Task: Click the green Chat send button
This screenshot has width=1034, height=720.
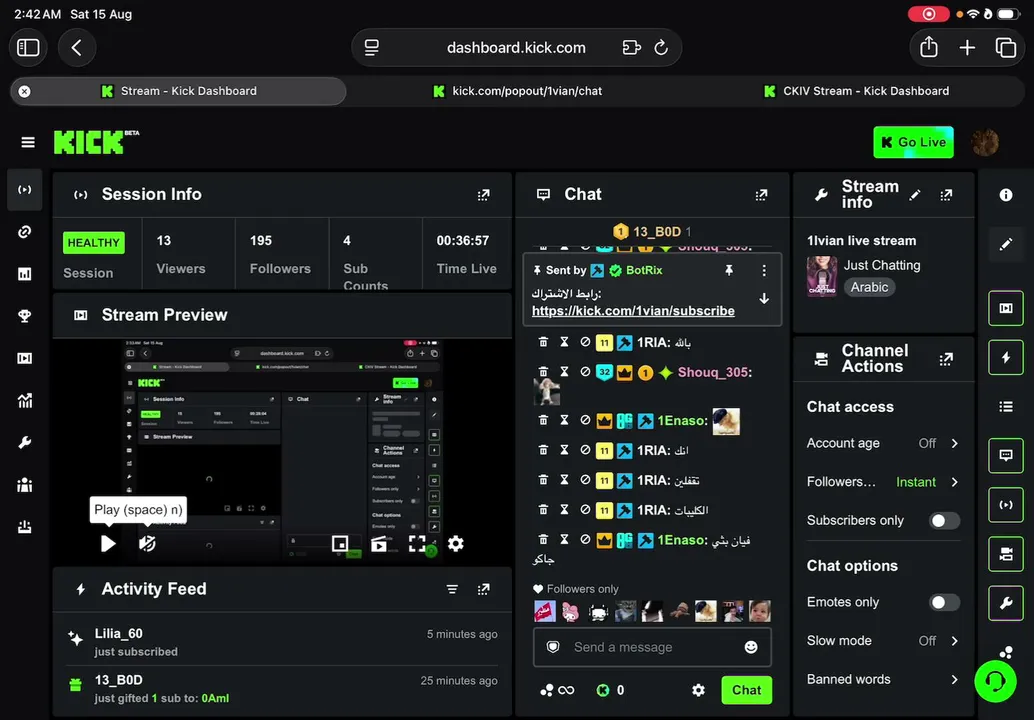Action: (x=746, y=690)
